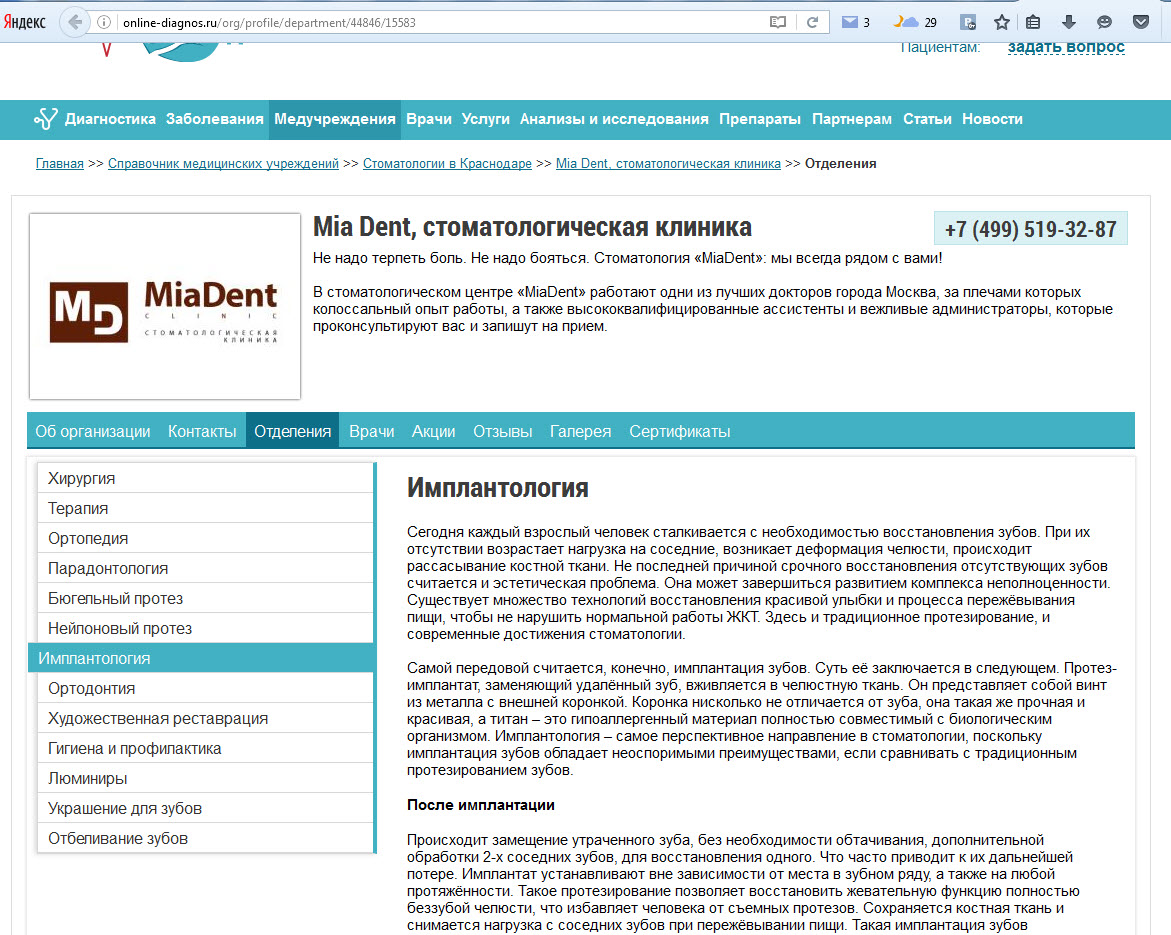The height and width of the screenshot is (935, 1171).
Task: Open Диагностика in the main menu
Action: (x=110, y=119)
